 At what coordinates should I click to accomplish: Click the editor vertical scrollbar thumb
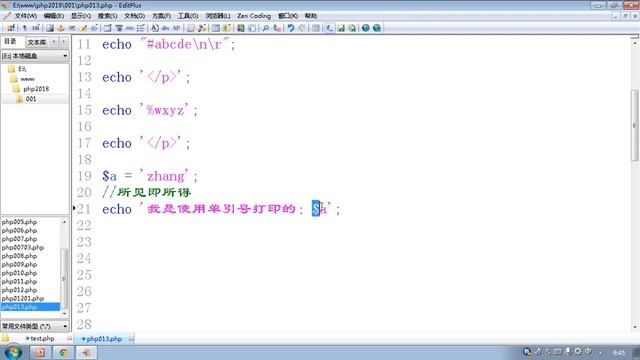click(635, 125)
